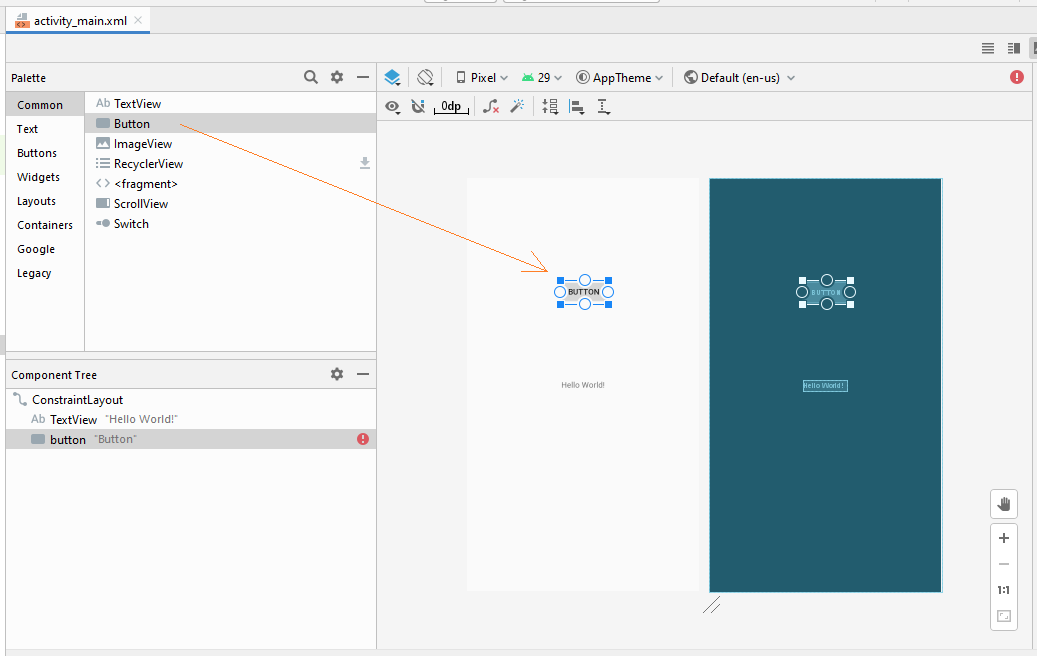Minimize the Component Tree panel
The width and height of the screenshot is (1037, 656).
[362, 374]
